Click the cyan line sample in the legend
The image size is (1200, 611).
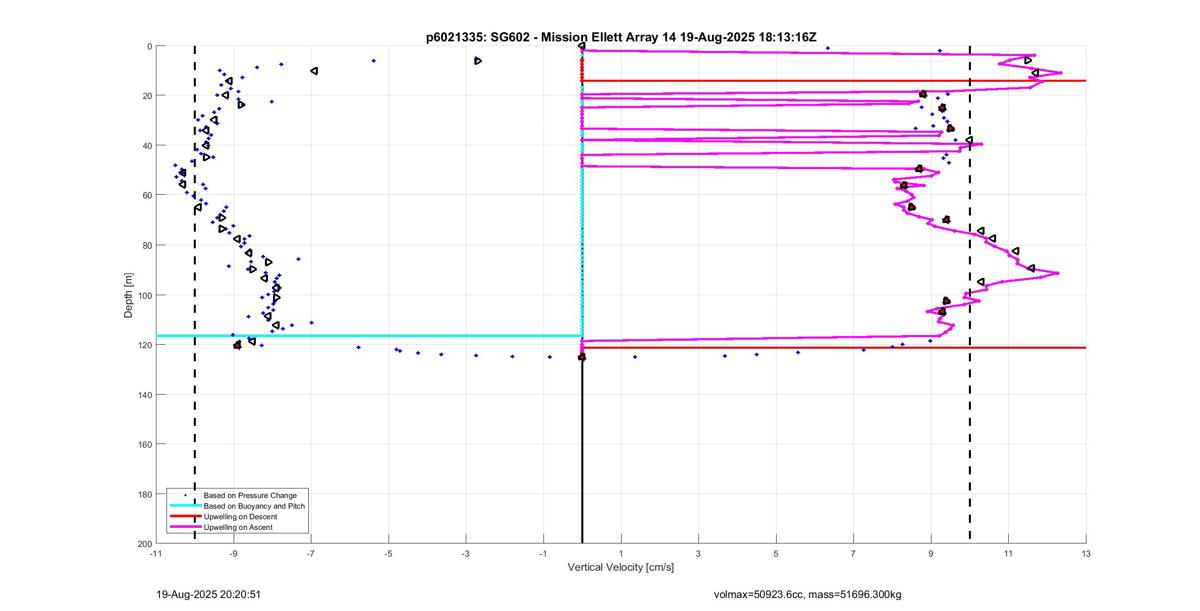click(184, 506)
